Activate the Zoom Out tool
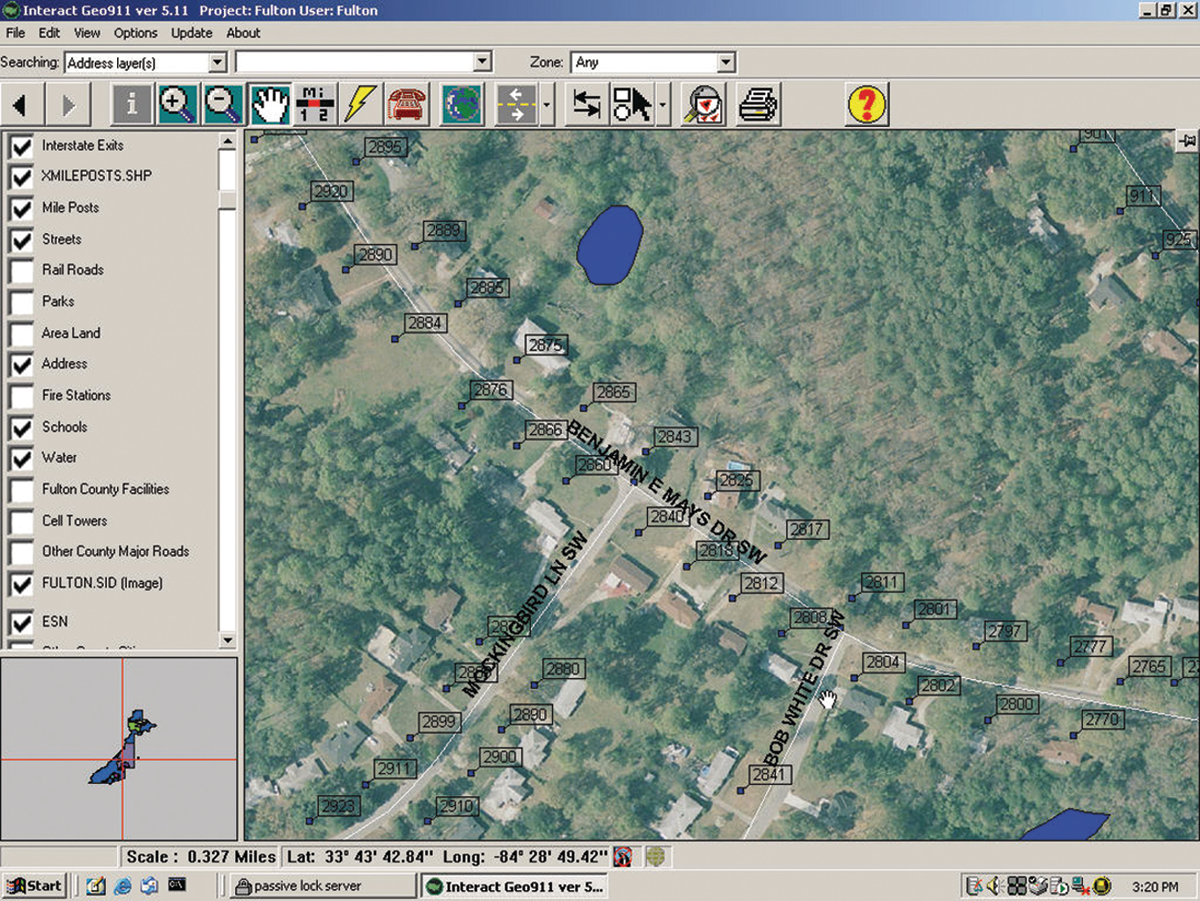This screenshot has width=1200, height=901. (225, 103)
